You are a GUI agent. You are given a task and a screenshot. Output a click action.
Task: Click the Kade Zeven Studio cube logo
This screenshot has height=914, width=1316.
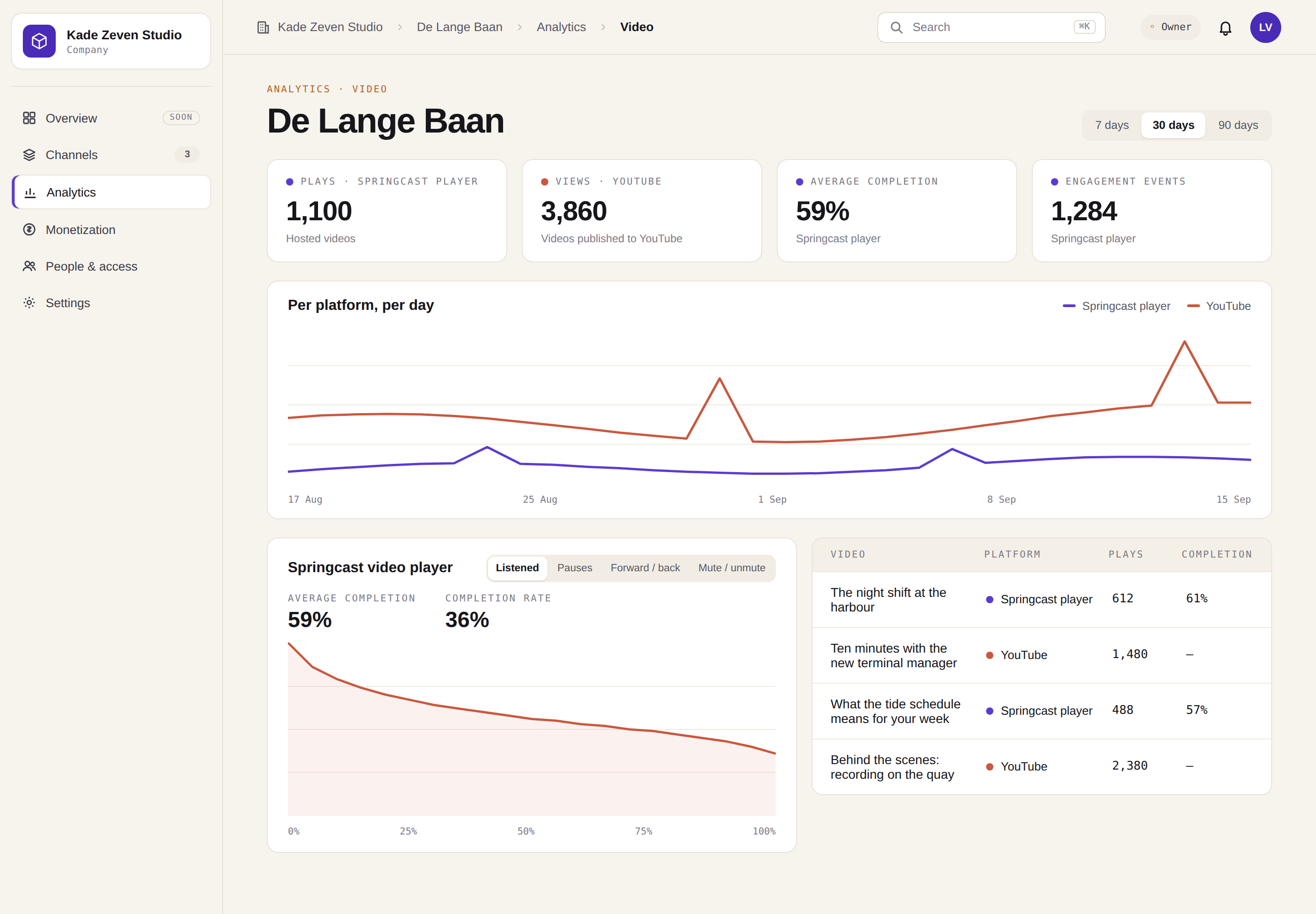coord(39,41)
